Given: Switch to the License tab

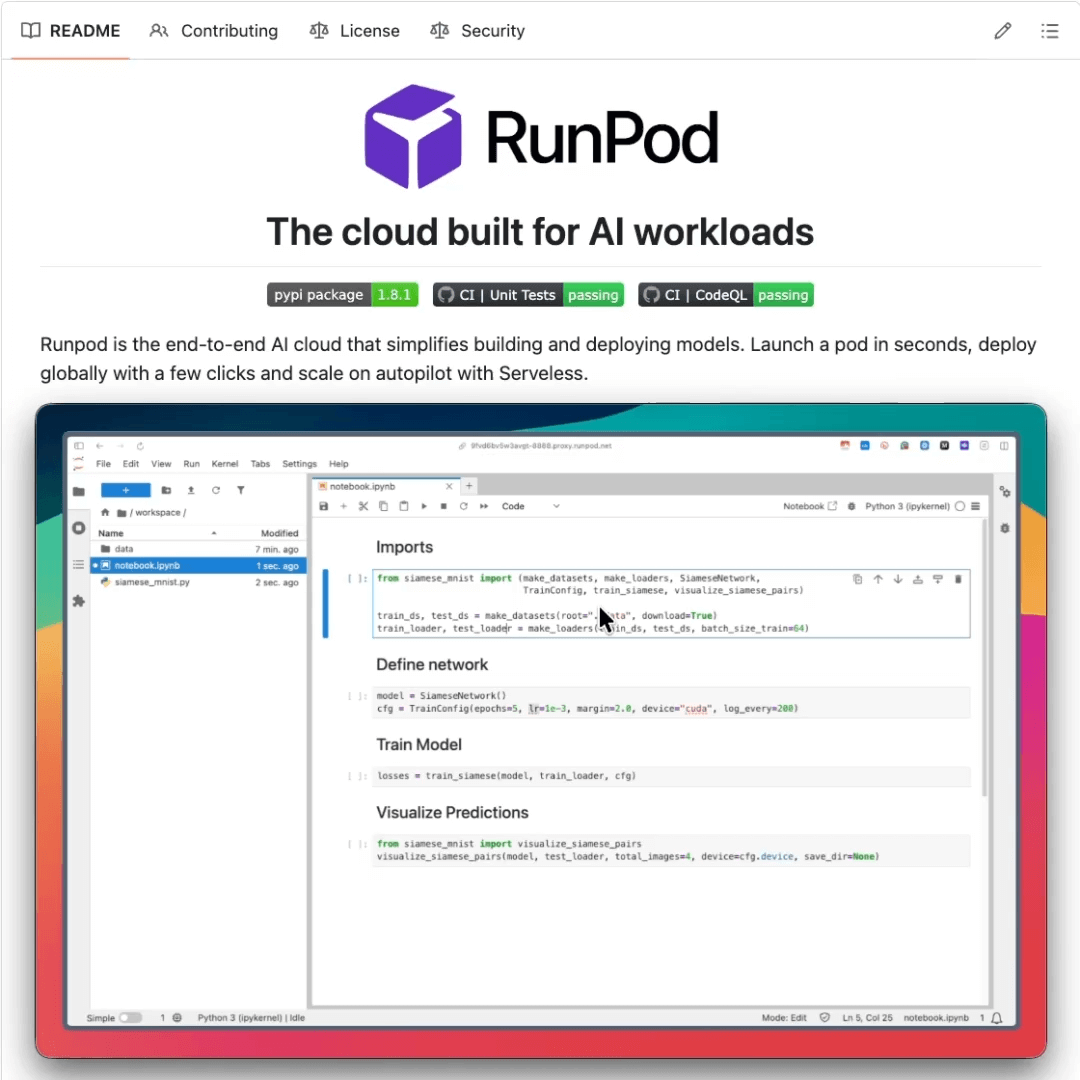Looking at the screenshot, I should (x=355, y=31).
